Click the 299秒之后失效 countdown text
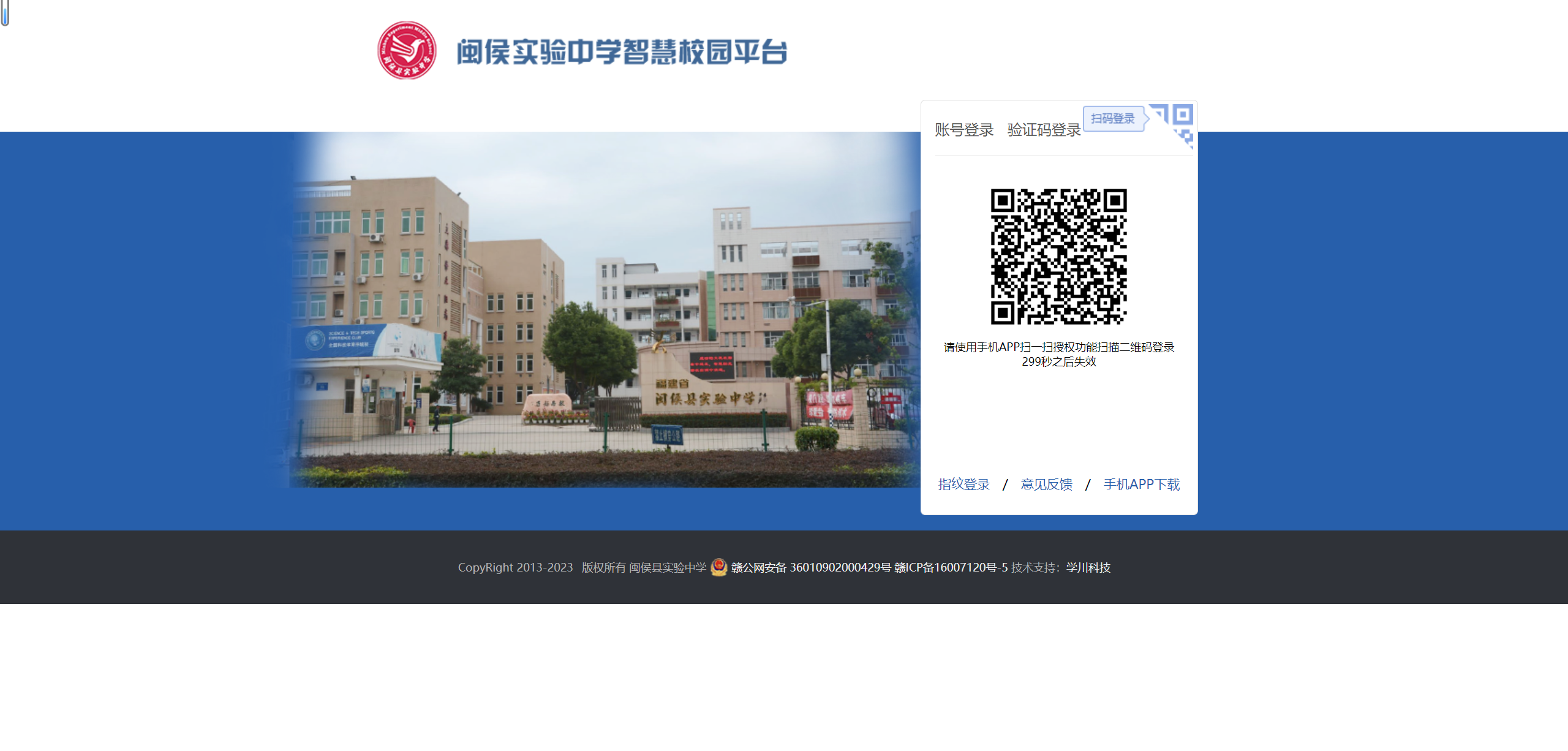The height and width of the screenshot is (751, 1568). [1059, 361]
